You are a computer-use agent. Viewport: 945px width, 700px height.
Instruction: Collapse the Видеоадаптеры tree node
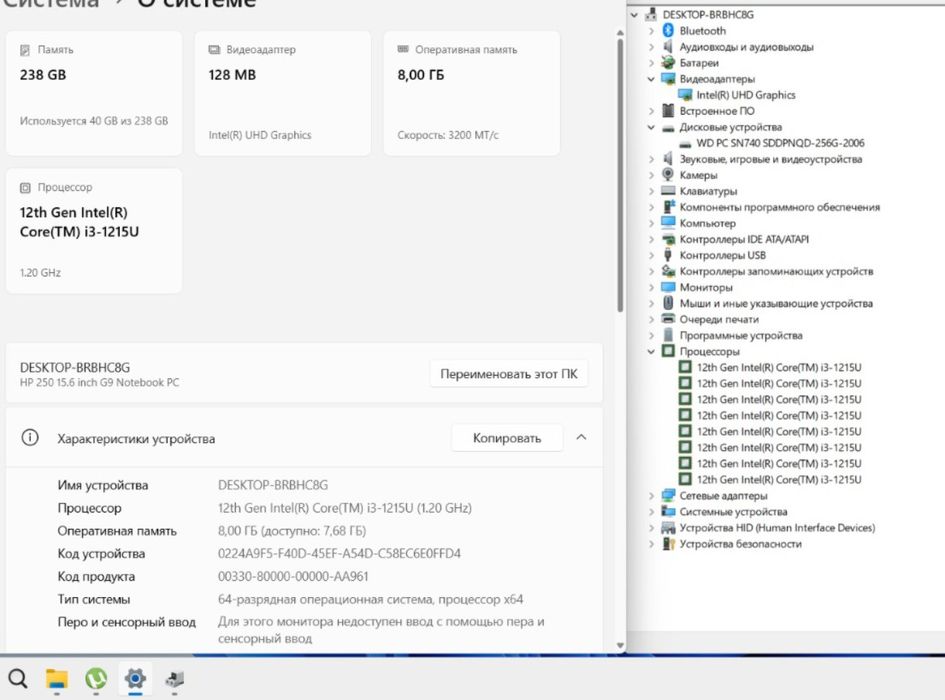click(x=651, y=78)
